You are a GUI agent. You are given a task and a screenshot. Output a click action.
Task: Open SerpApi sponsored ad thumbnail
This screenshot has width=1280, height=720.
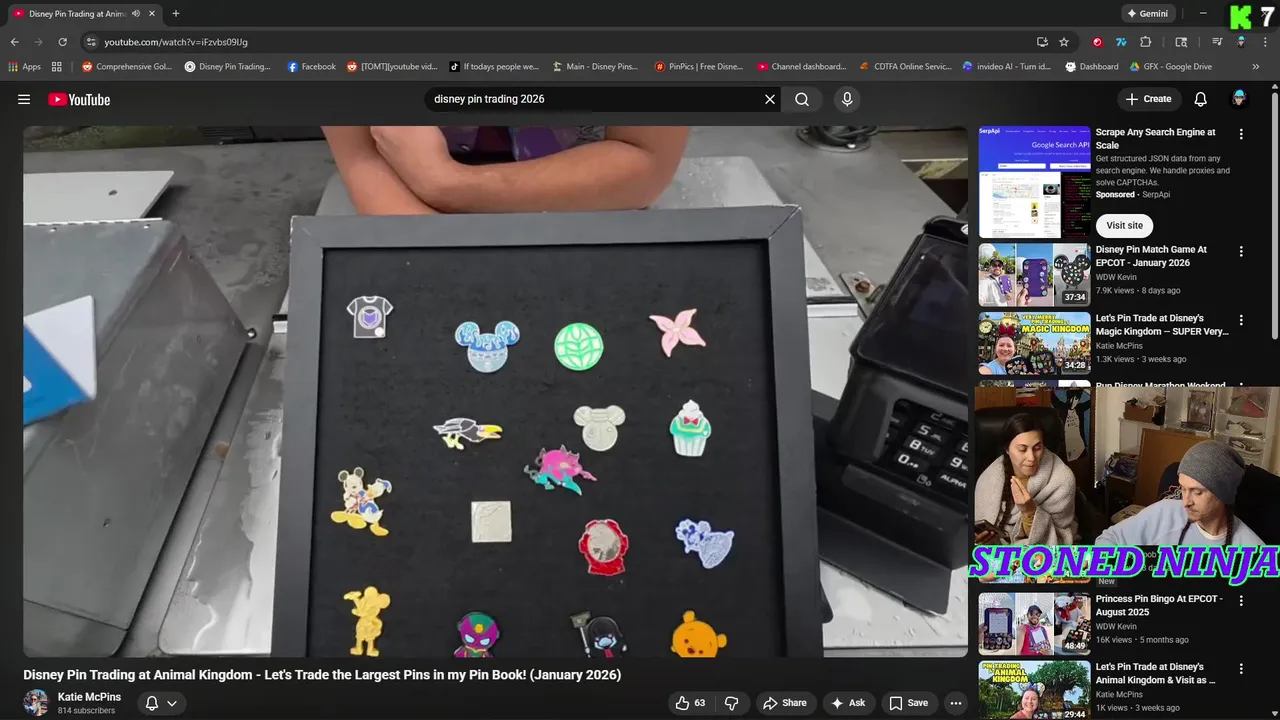click(1034, 181)
